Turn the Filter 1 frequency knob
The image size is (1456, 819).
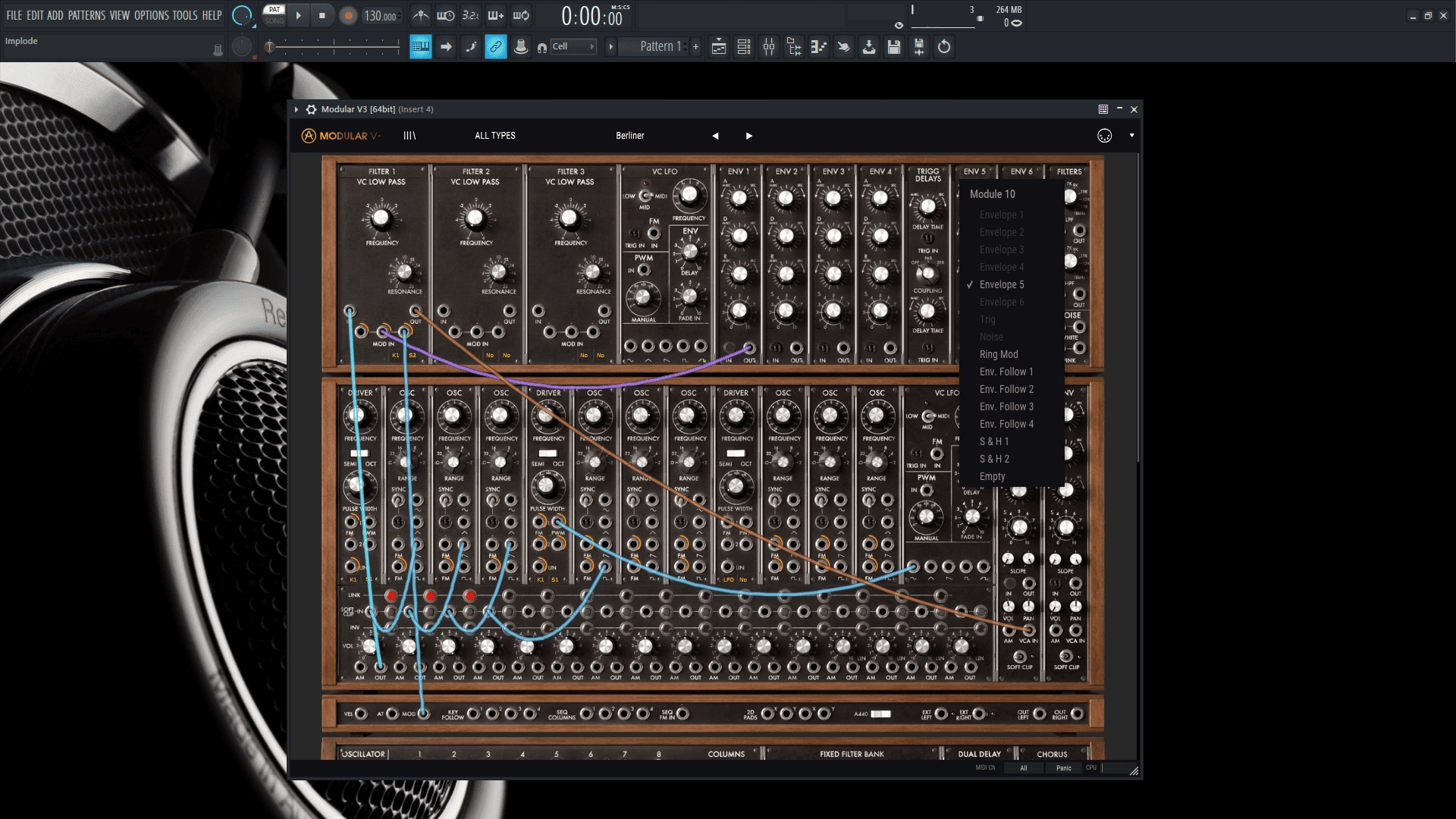381,218
